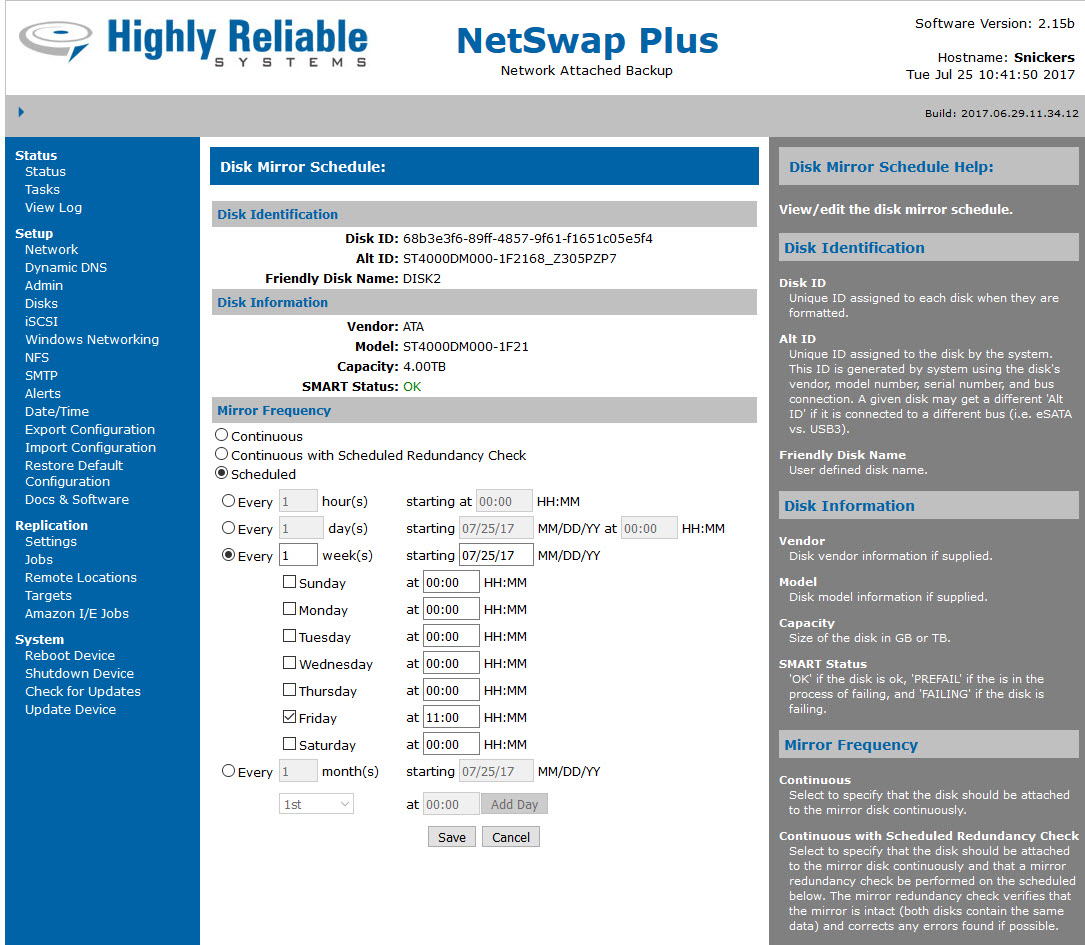Screen dimensions: 1085x945
Task: Open the Admin setup page
Action: (x=44, y=286)
